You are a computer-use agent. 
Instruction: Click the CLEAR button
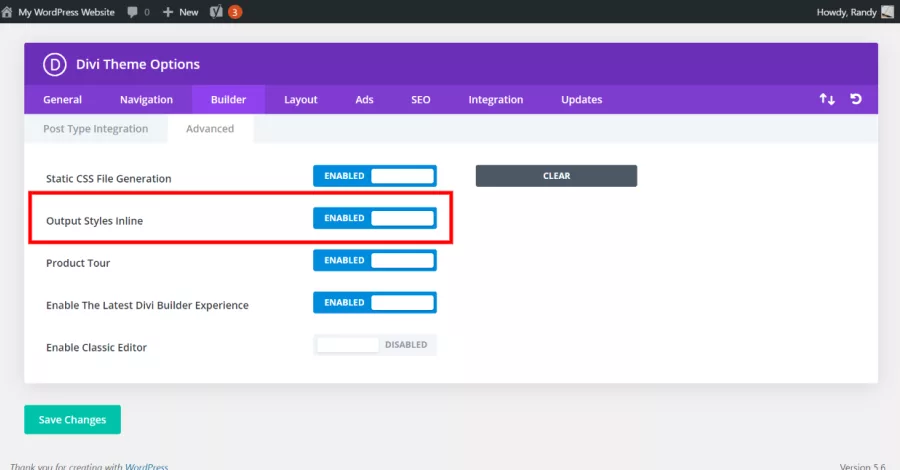click(x=556, y=176)
